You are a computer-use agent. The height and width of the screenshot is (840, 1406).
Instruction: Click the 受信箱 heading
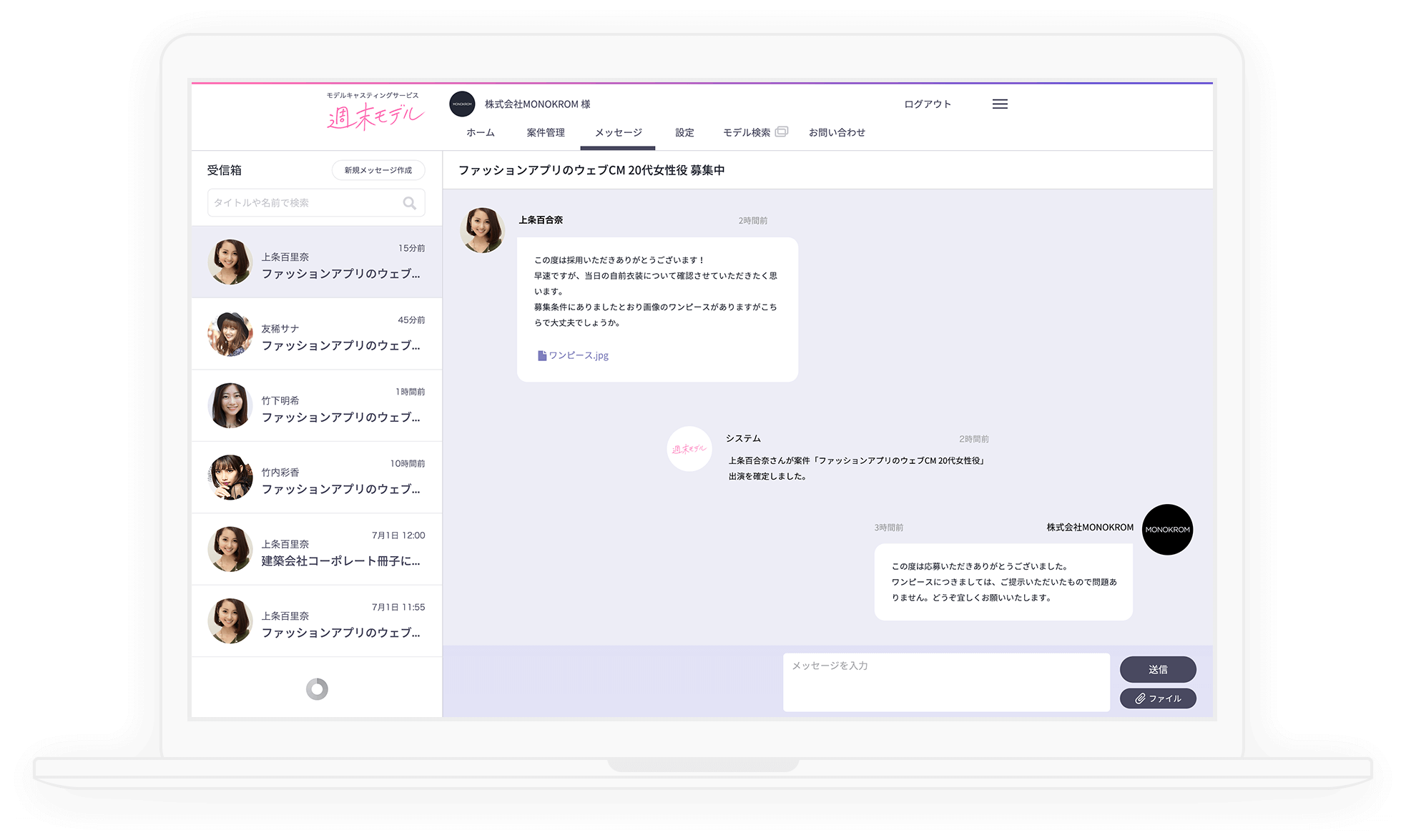tap(224, 170)
